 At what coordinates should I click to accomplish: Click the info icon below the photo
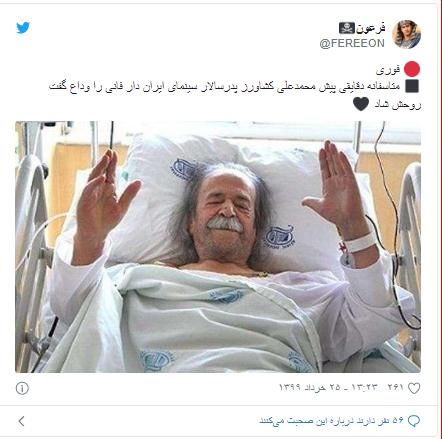coord(22,388)
